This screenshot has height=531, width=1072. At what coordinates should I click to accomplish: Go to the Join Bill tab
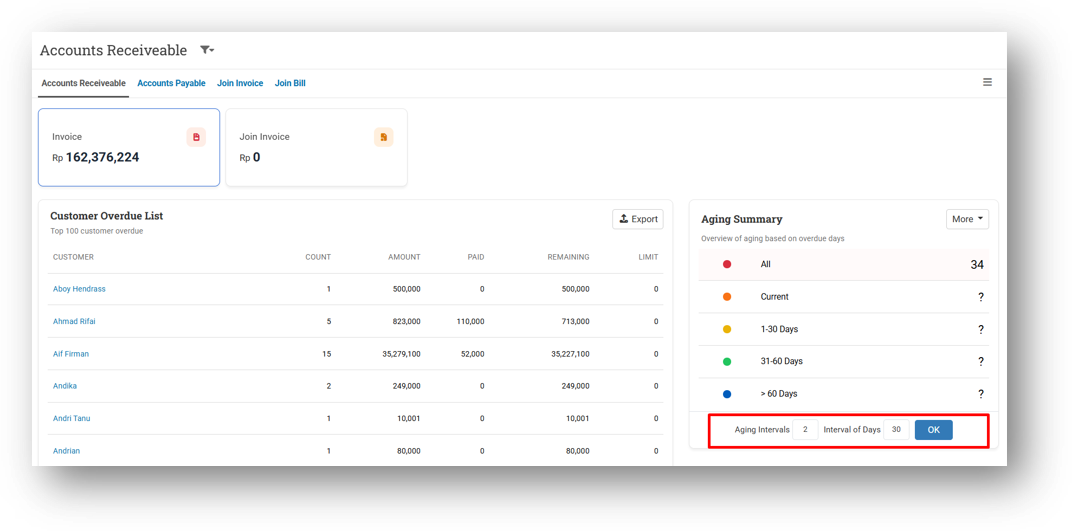pyautogui.click(x=290, y=83)
